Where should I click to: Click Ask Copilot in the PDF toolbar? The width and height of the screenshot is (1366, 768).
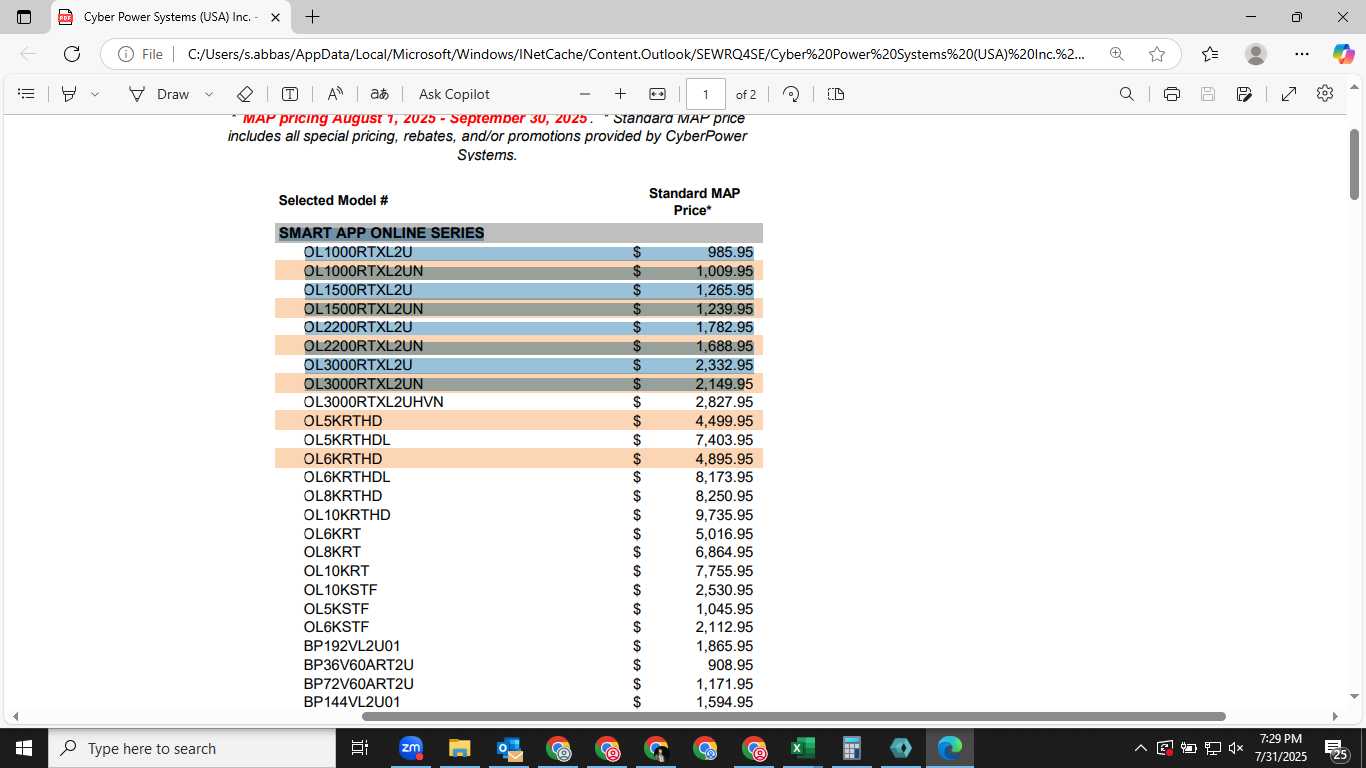point(454,94)
